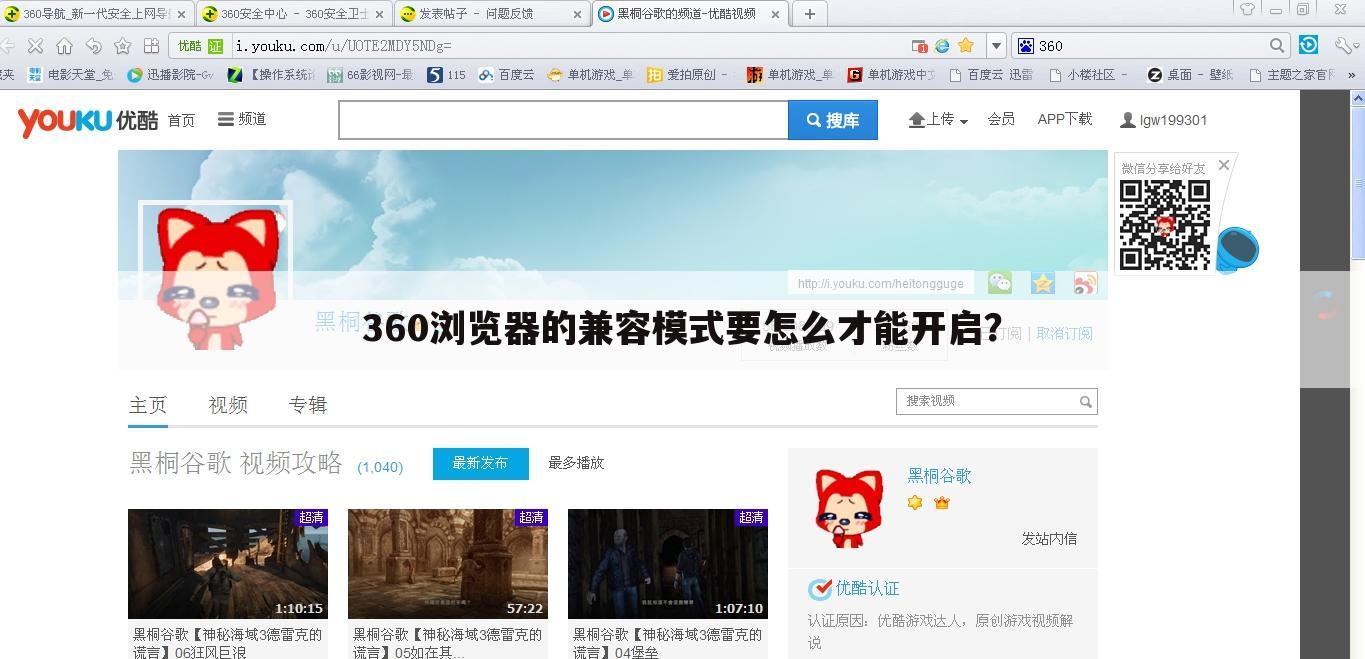This screenshot has height=659, width=1365.
Task: Subscribe via the RSS icon
Action: pos(1085,283)
